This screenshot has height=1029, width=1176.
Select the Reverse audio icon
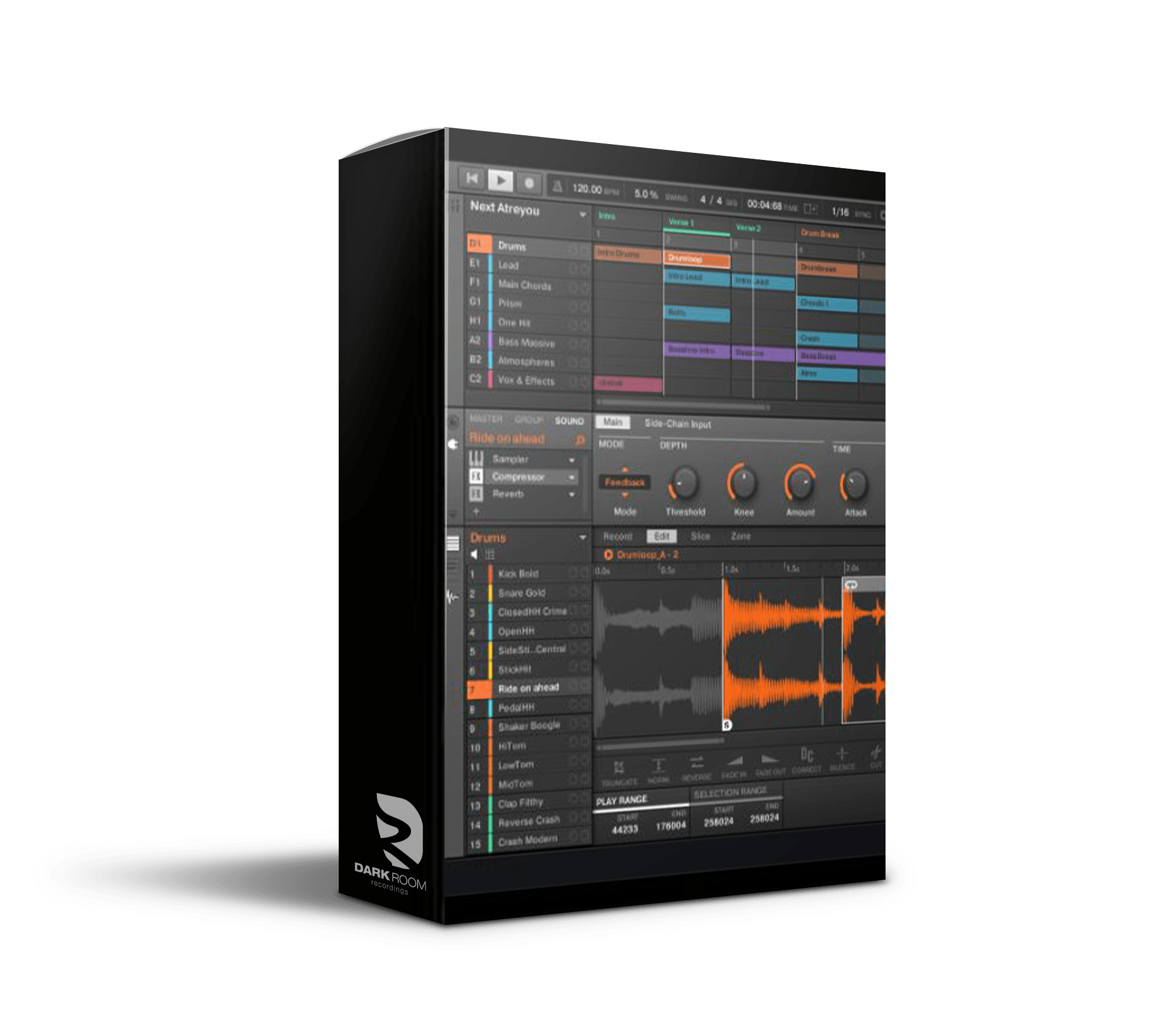pos(696,761)
